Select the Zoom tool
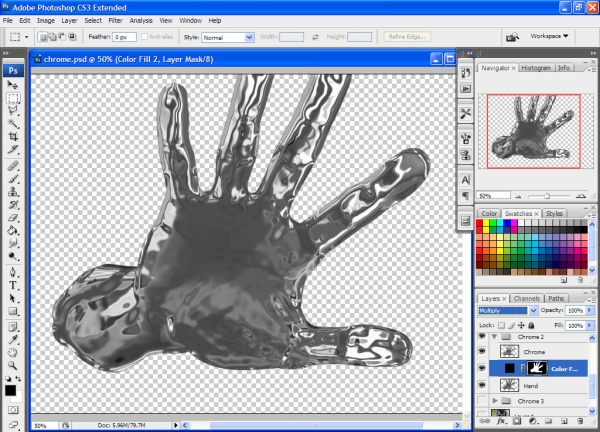Image resolution: width=600 pixels, height=432 pixels. 13,365
